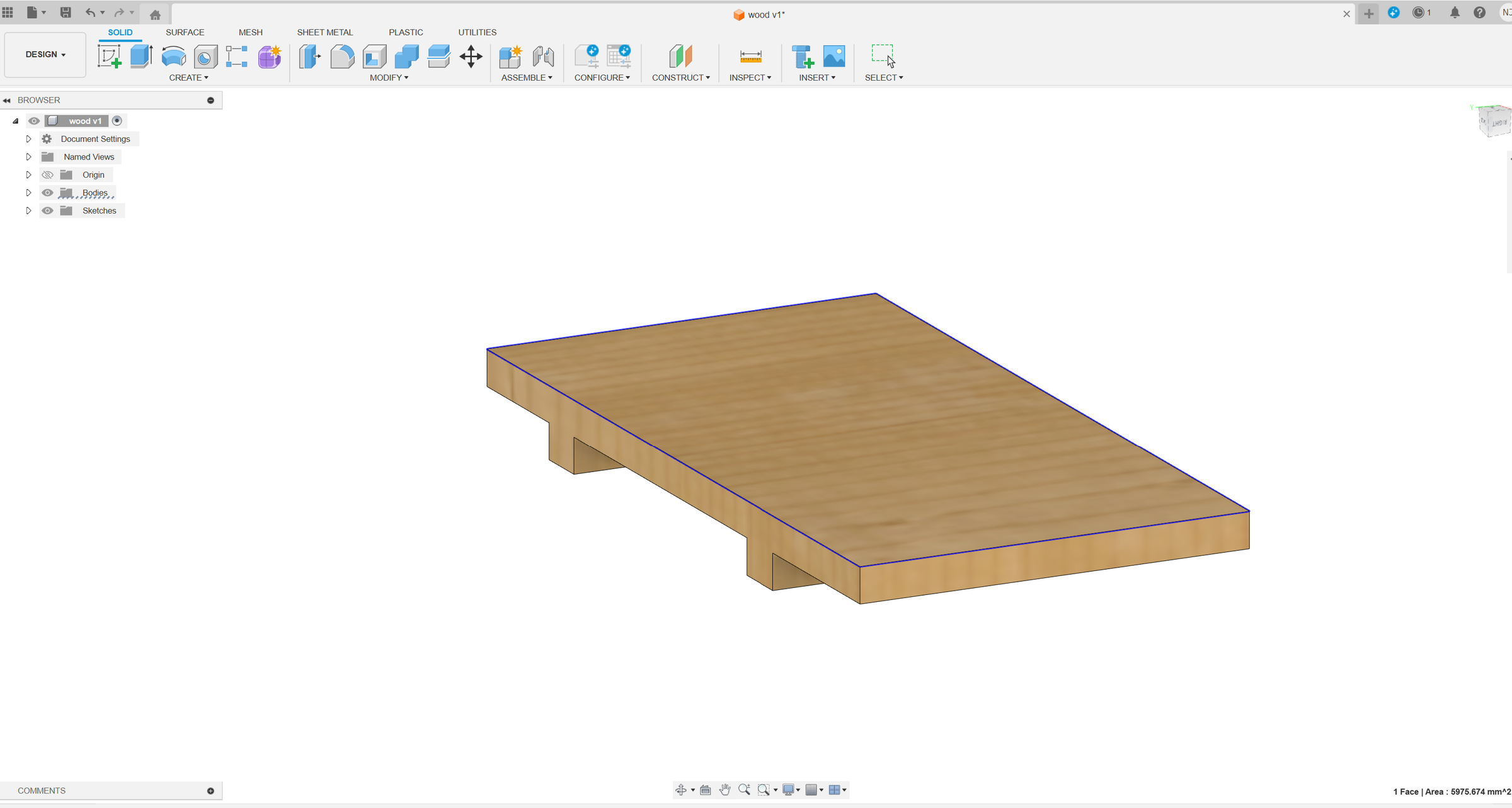
Task: Expand the Document Settings node
Action: point(28,139)
